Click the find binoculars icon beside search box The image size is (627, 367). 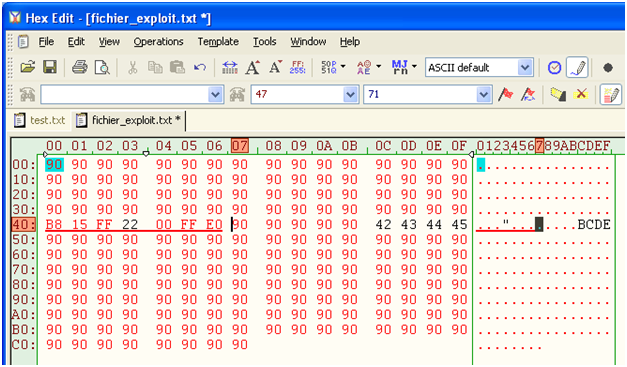pos(27,95)
